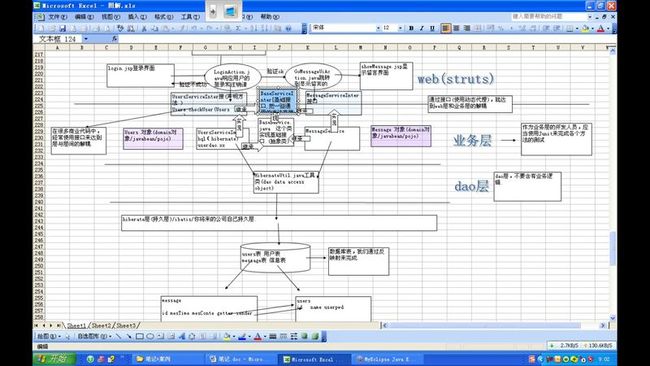
Task: Click the Cut scissors icon
Action: point(144,28)
